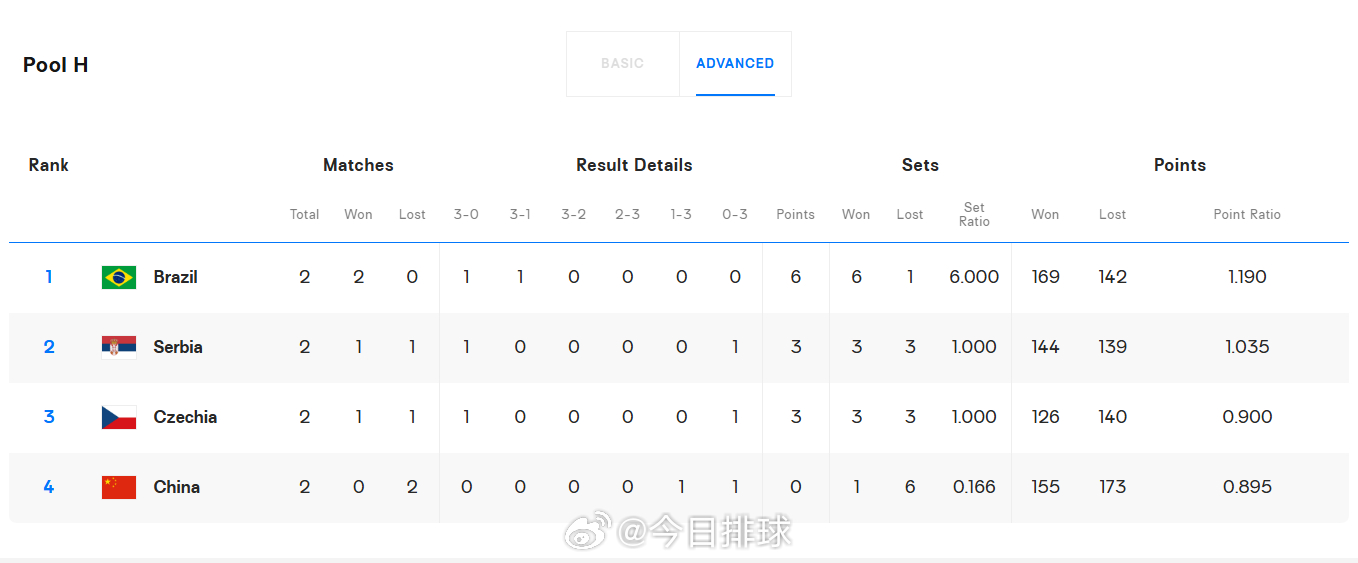1358x563 pixels.
Task: Click China's points won 155
Action: (x=1045, y=487)
